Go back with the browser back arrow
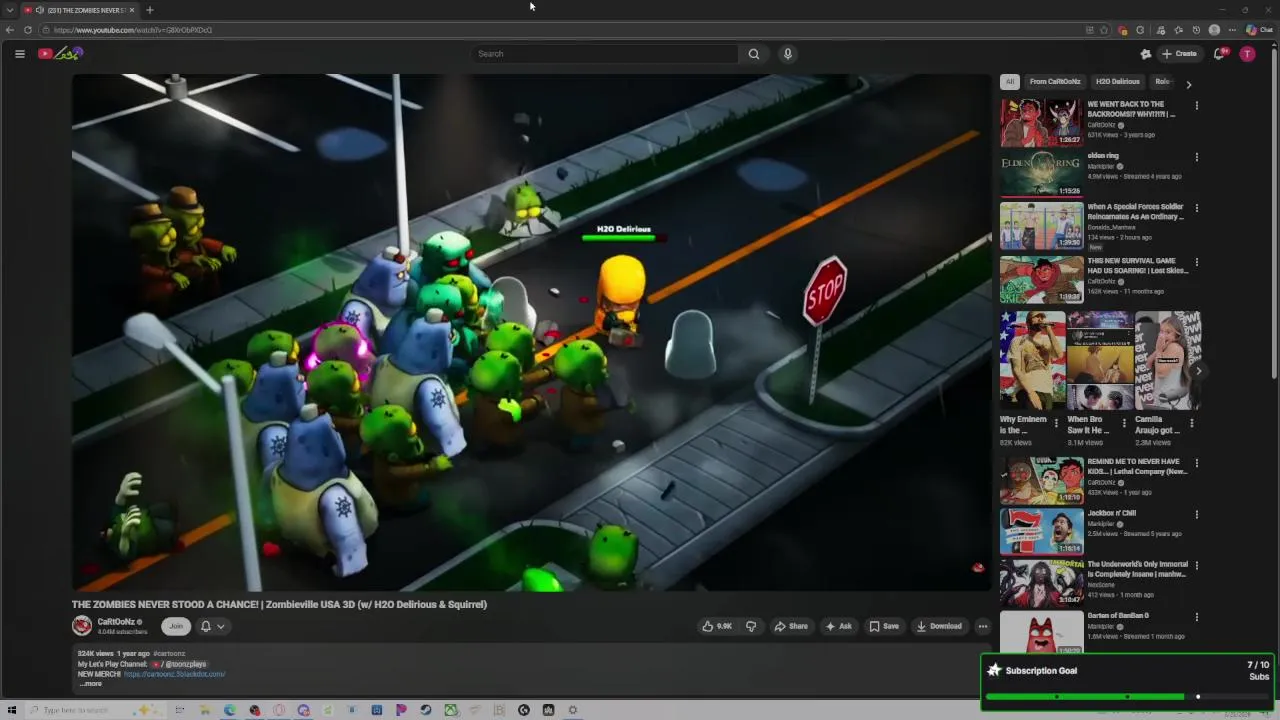This screenshot has height=720, width=1280. point(10,30)
